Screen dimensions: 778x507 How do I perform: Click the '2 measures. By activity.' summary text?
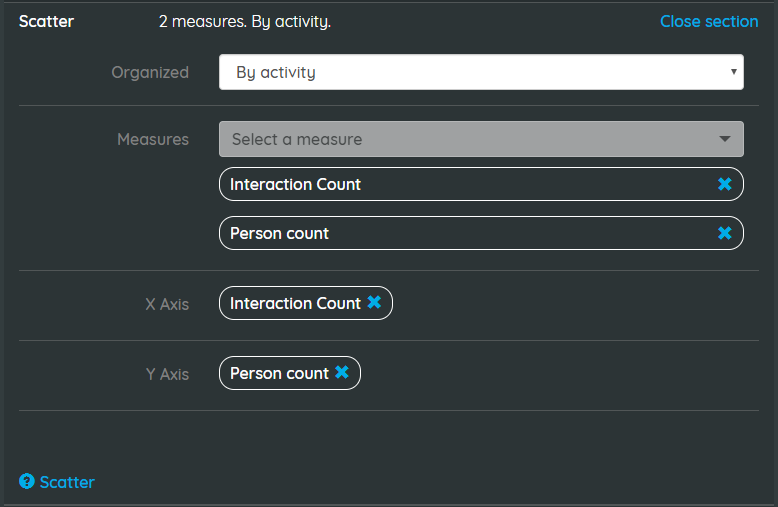(245, 21)
